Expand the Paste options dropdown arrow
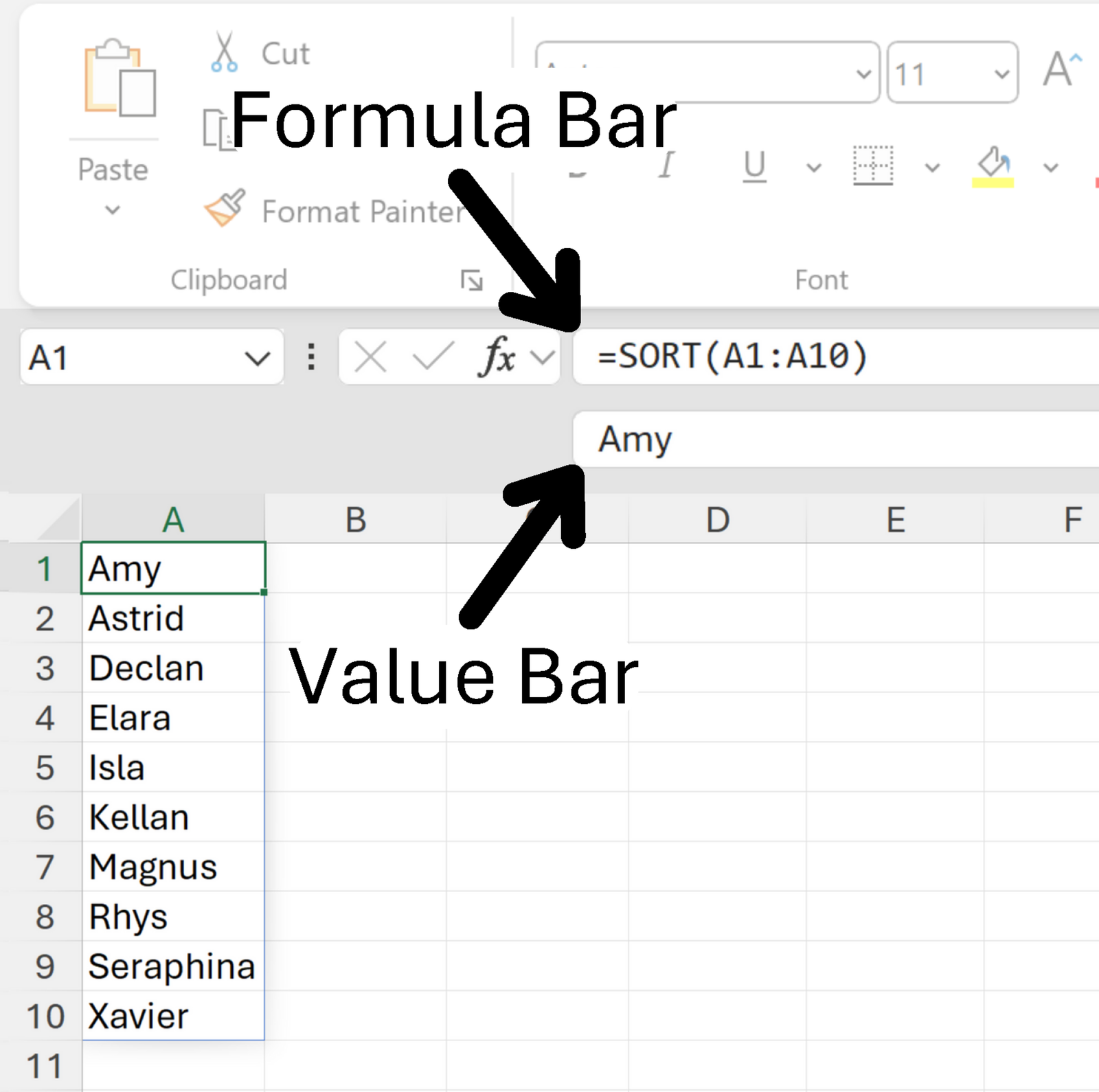Viewport: 1099px width, 1092px height. [x=113, y=210]
